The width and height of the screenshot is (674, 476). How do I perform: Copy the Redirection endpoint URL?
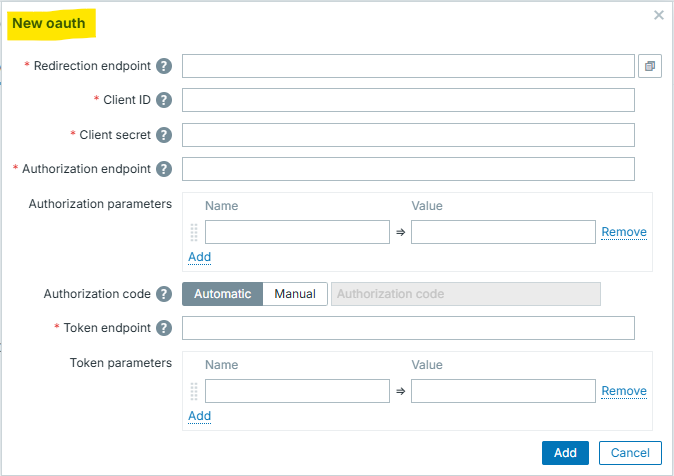[x=650, y=66]
